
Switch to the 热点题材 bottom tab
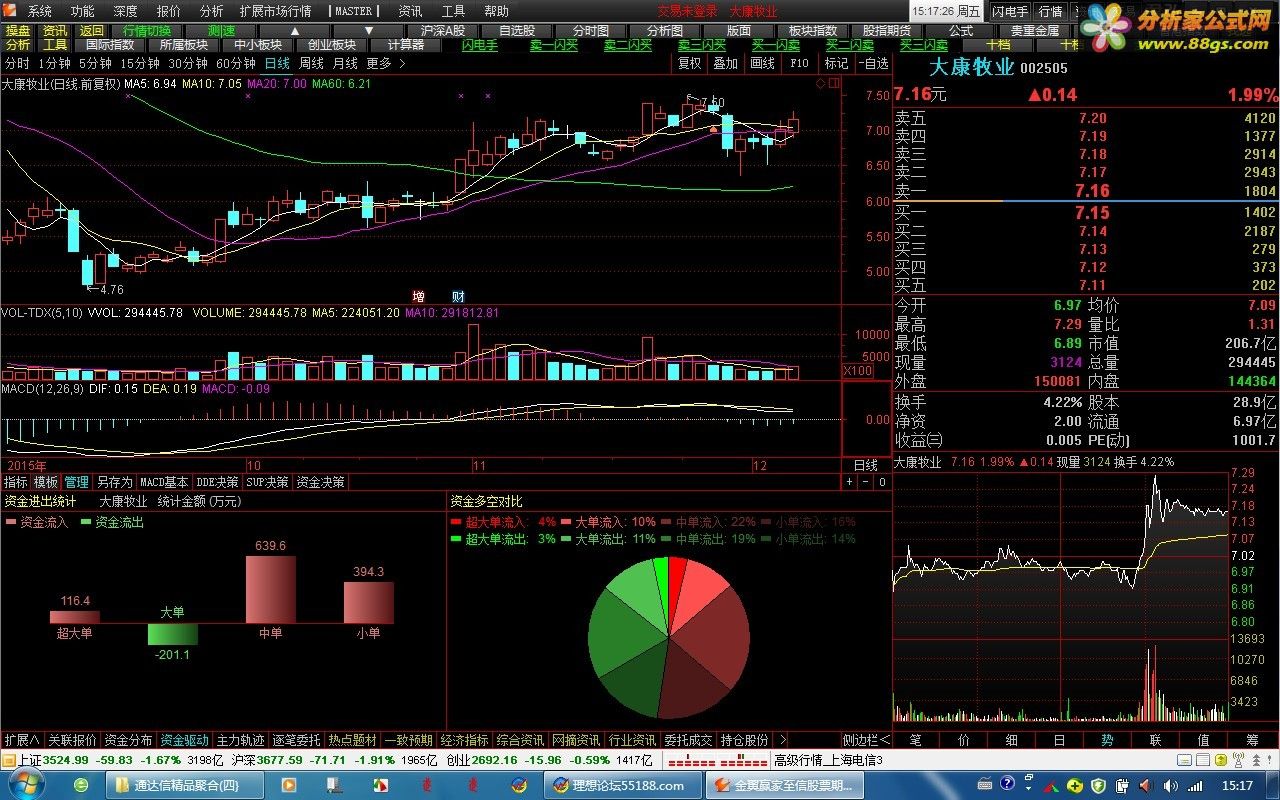352,740
